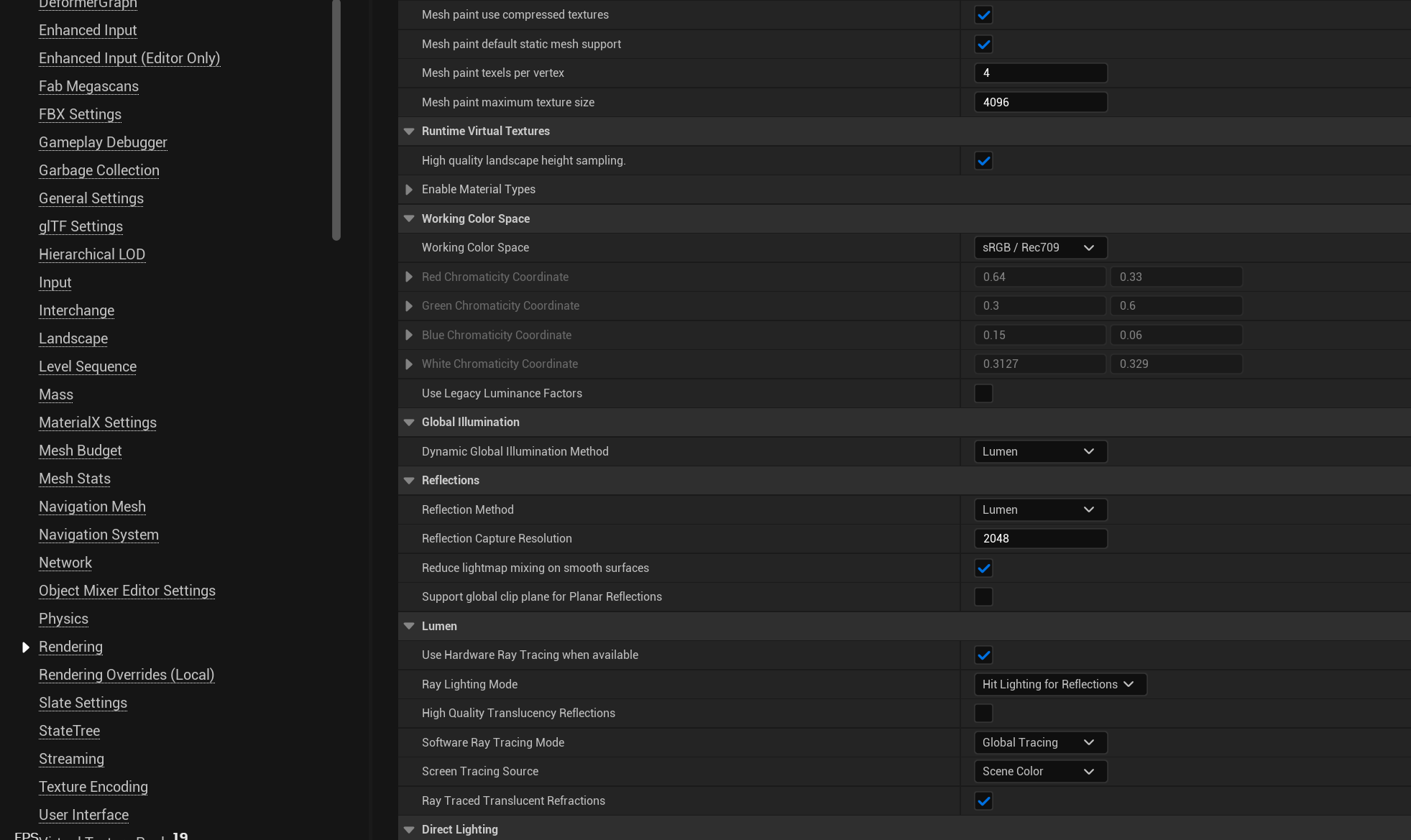Viewport: 1411px width, 840px height.
Task: Collapse the Global Illumination section arrow
Action: (x=409, y=423)
